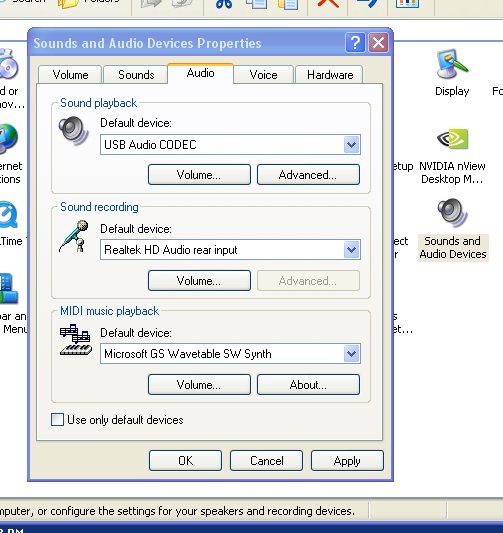Viewport: 503px width, 533px height.
Task: Switch to the Sounds tab
Action: 136,75
